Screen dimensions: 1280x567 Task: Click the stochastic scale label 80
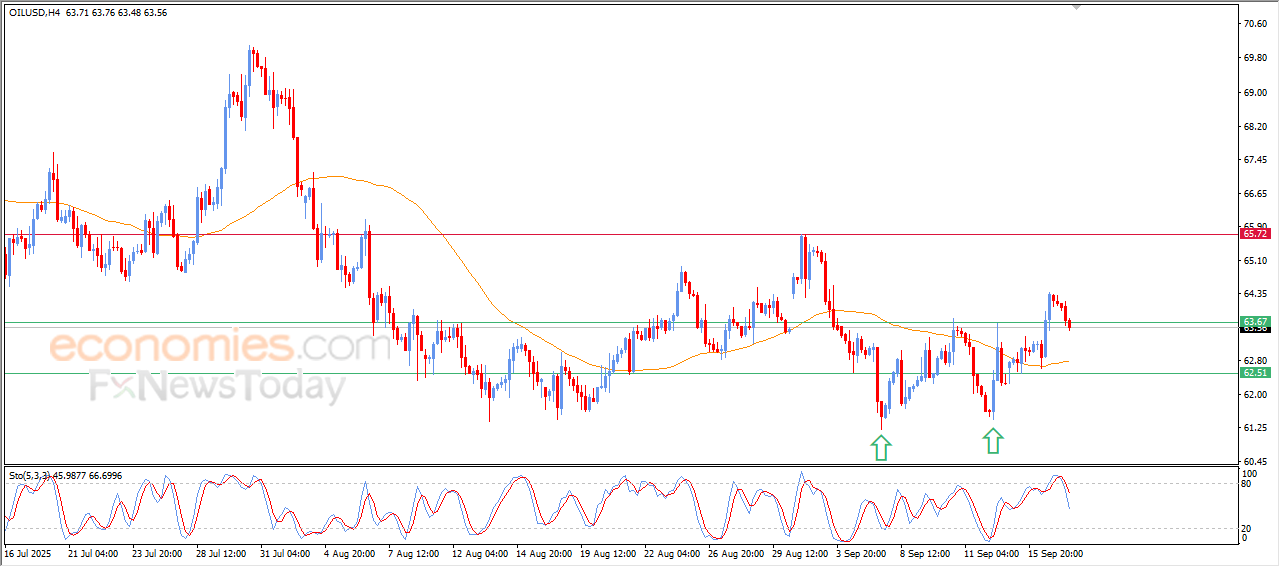click(x=1246, y=484)
